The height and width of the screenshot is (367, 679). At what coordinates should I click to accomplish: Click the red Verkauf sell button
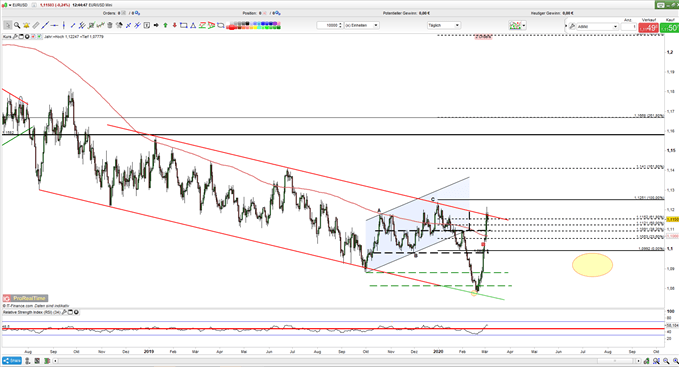click(649, 28)
